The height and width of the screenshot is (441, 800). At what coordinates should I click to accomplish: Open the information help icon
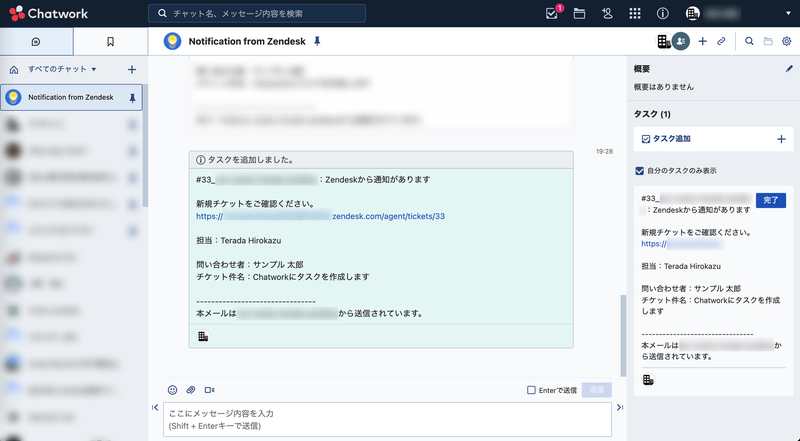(662, 13)
